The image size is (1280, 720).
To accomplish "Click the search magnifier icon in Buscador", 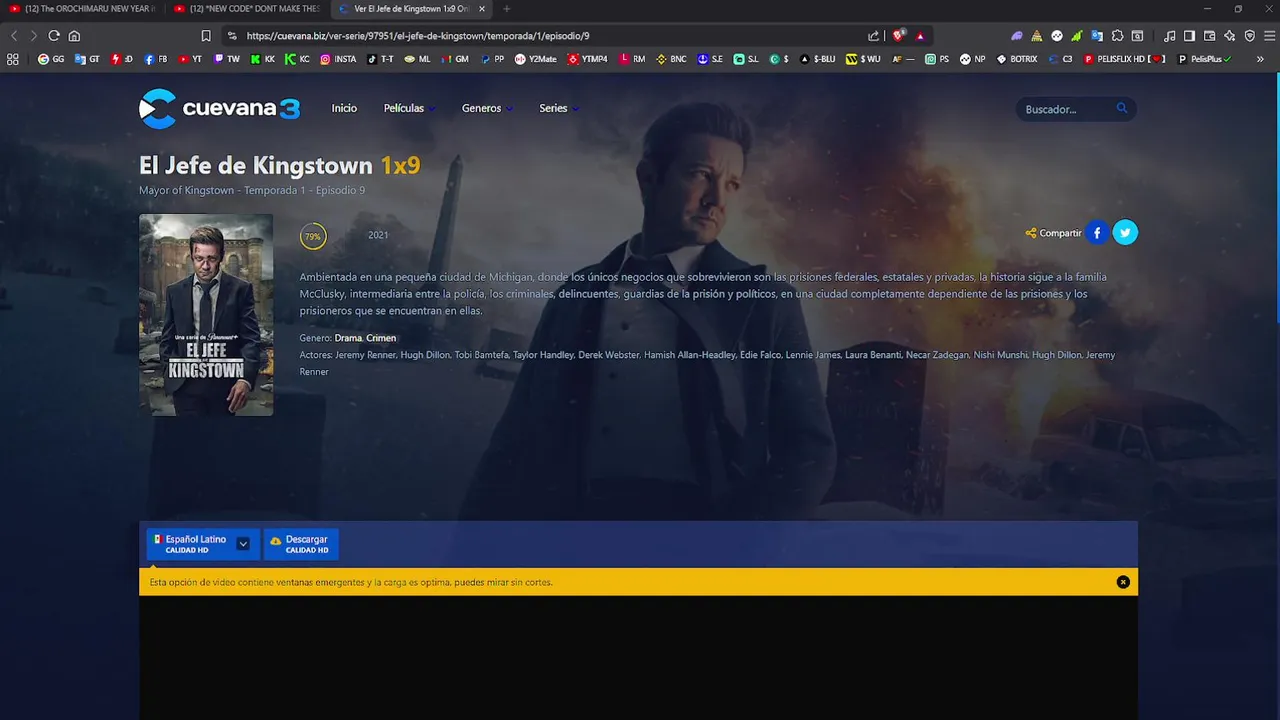I will click(1121, 108).
